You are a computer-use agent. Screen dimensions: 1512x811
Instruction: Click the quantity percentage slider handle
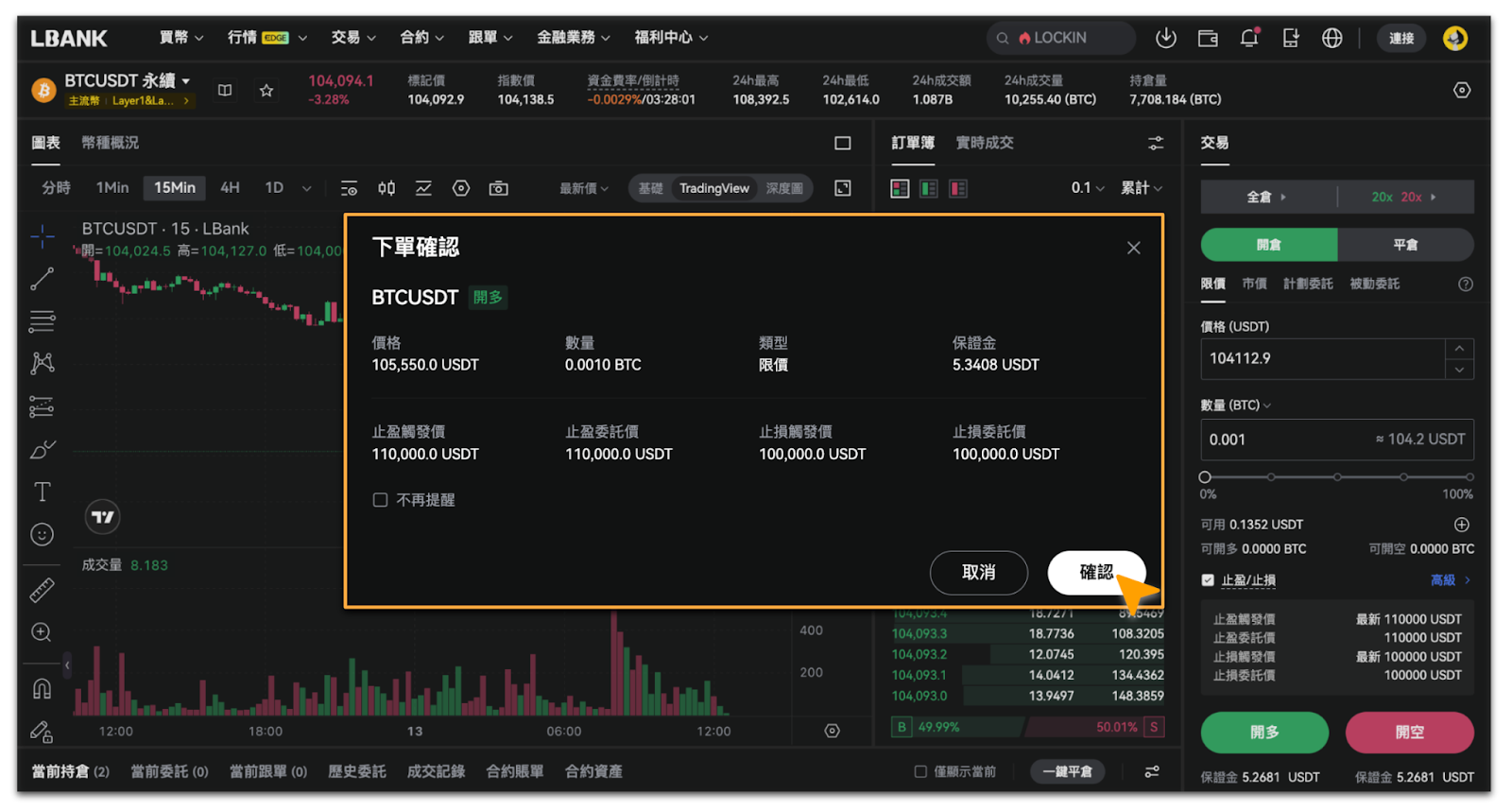1205,477
